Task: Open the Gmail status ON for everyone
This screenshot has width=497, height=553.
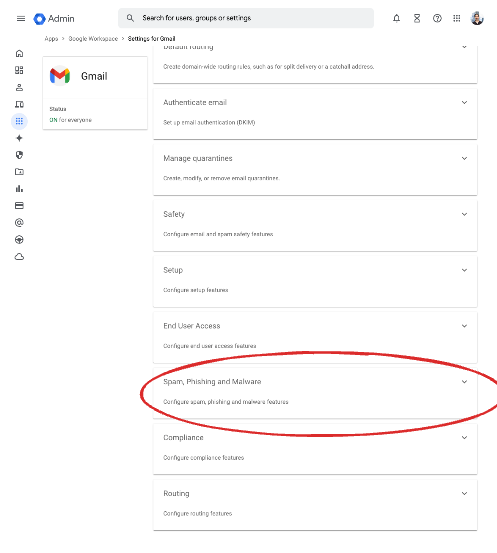Action: pyautogui.click(x=71, y=120)
